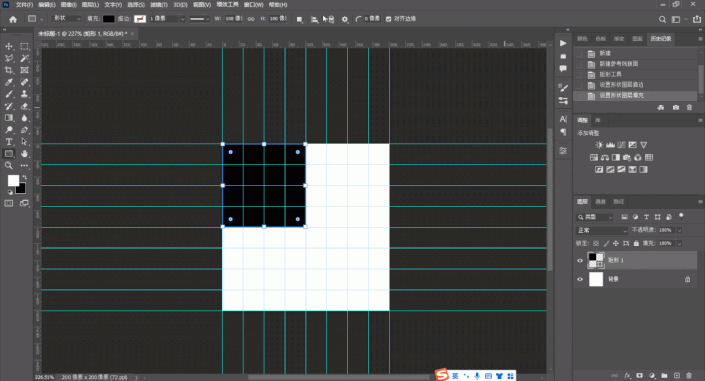
Task: Hide the 背景 layer eye icon
Action: pos(580,279)
